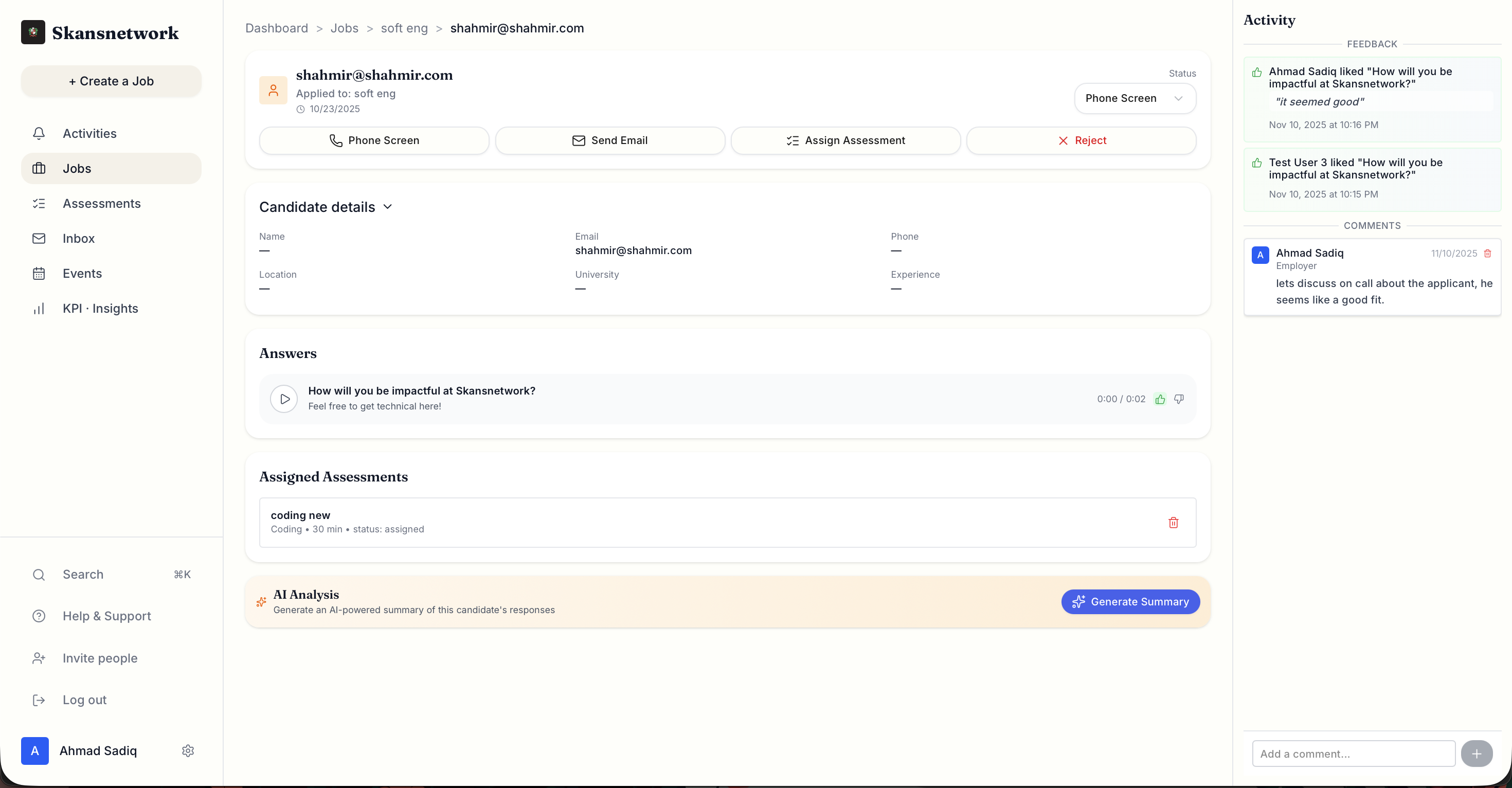Open the Phone Screen status dropdown
Screen dimensions: 1512x788
pyautogui.click(x=1134, y=98)
